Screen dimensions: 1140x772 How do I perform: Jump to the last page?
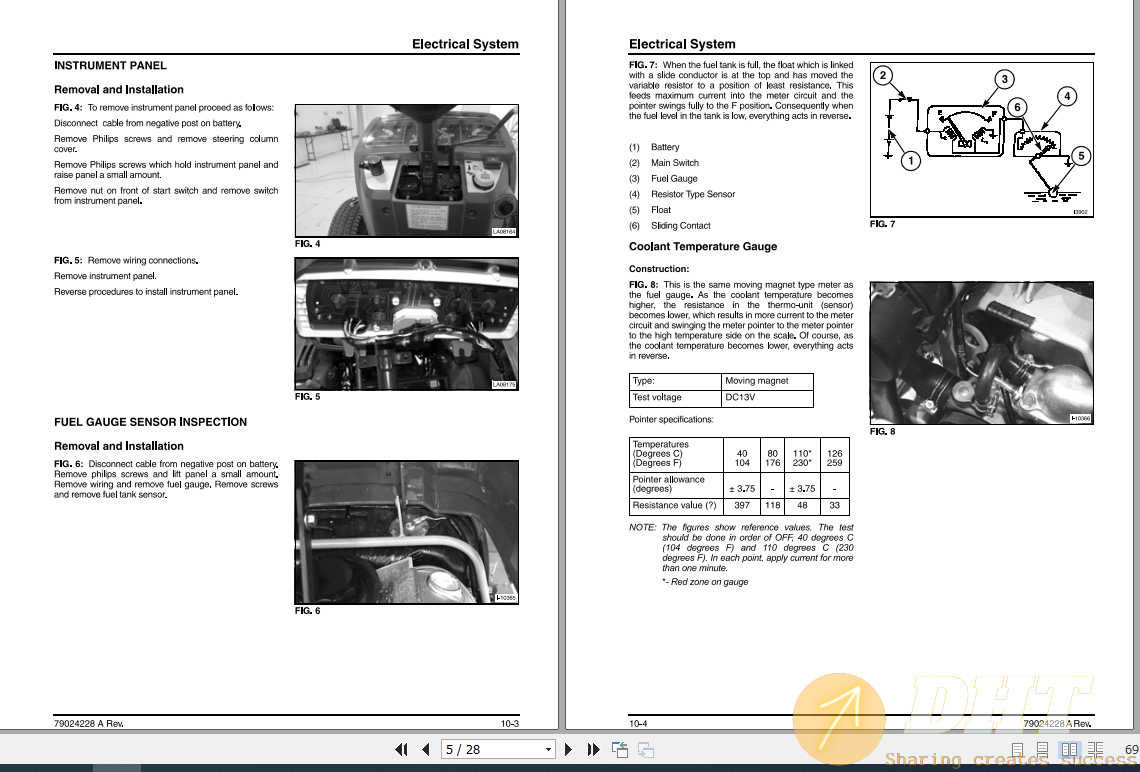593,748
